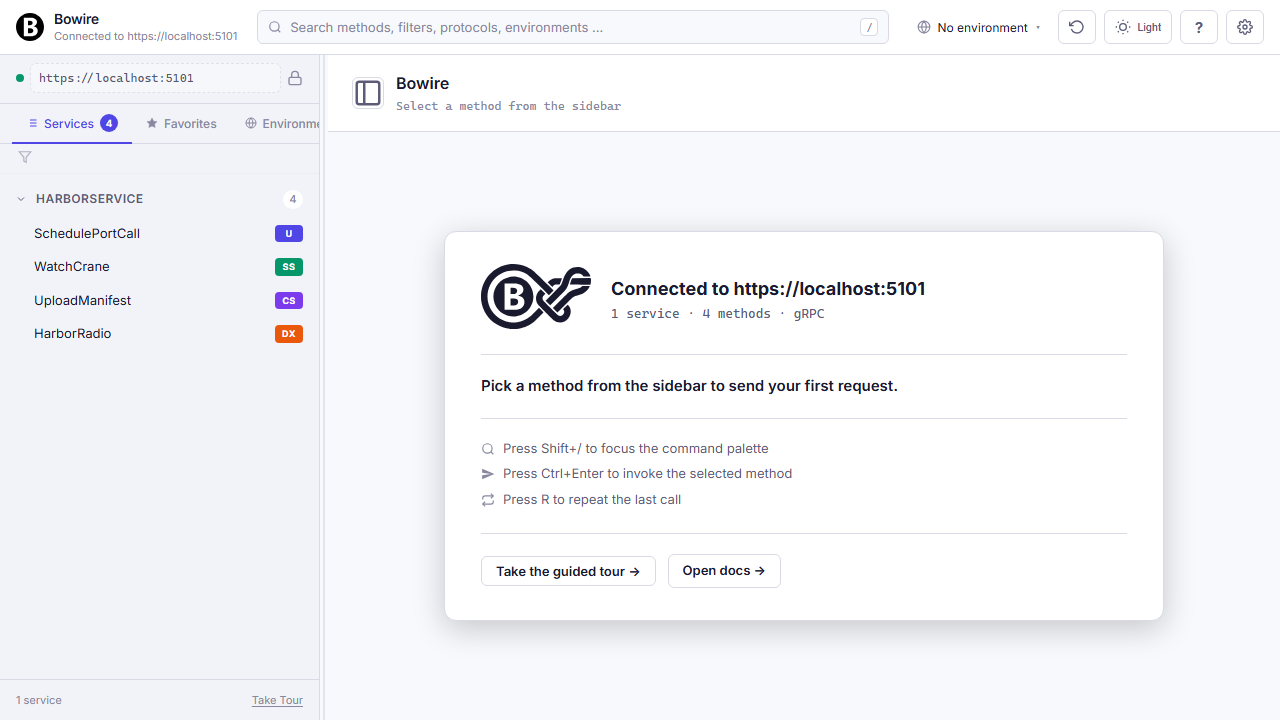The image size is (1280, 720).
Task: Open settings via the gear icon
Action: pyautogui.click(x=1245, y=27)
